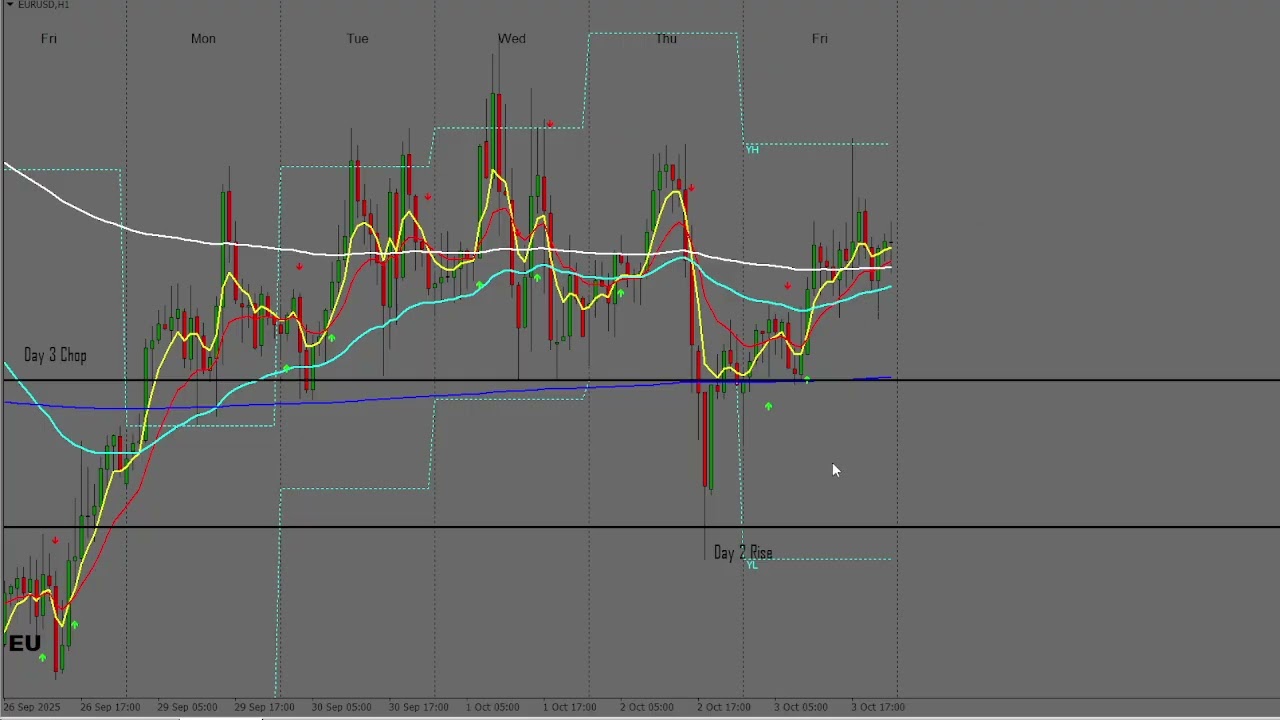Viewport: 1280px width, 720px height.
Task: Select the lowest green arrow above EU text
Action: coord(42,658)
